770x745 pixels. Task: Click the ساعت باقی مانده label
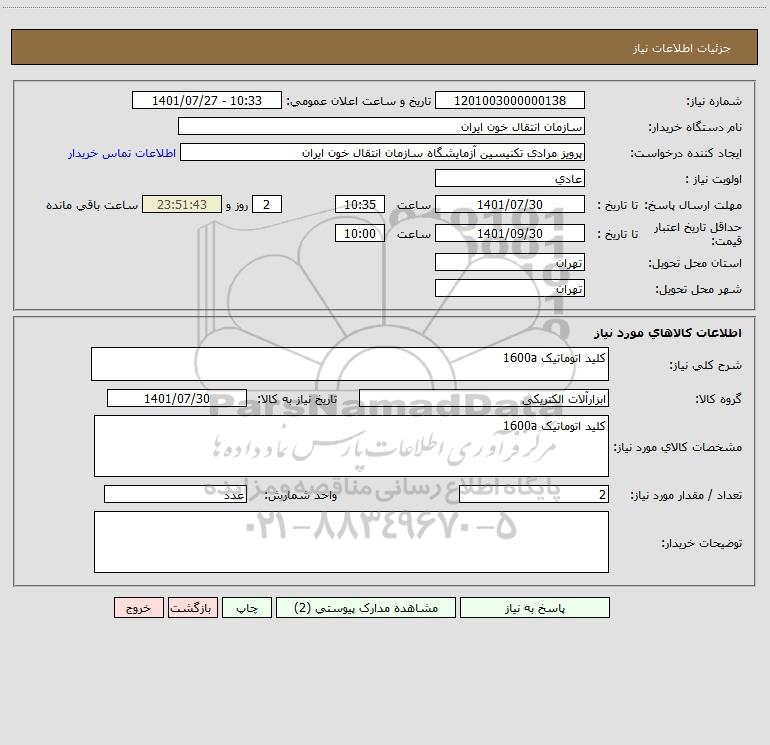[92, 205]
